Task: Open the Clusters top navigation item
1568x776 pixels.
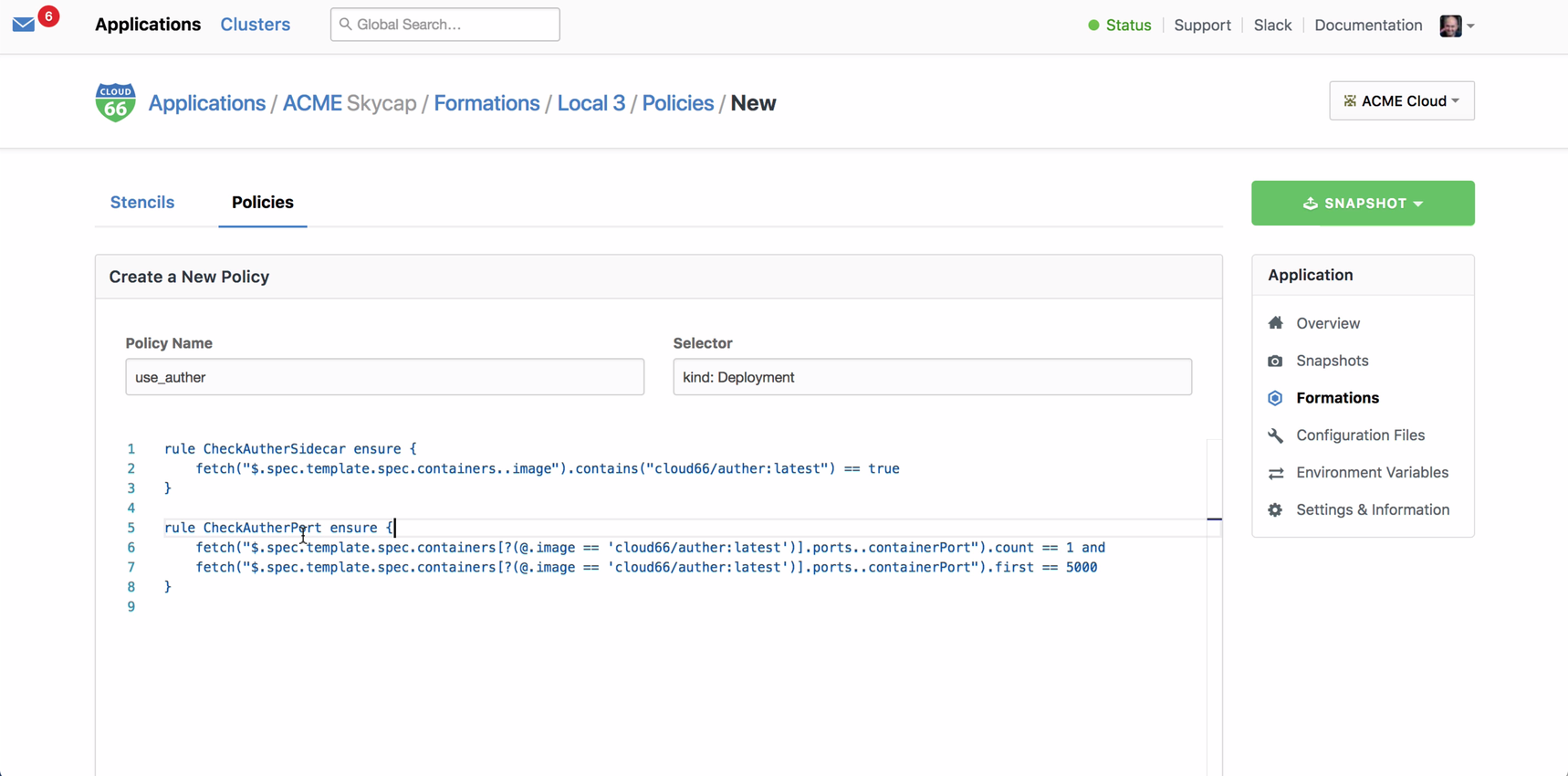Action: coord(256,25)
